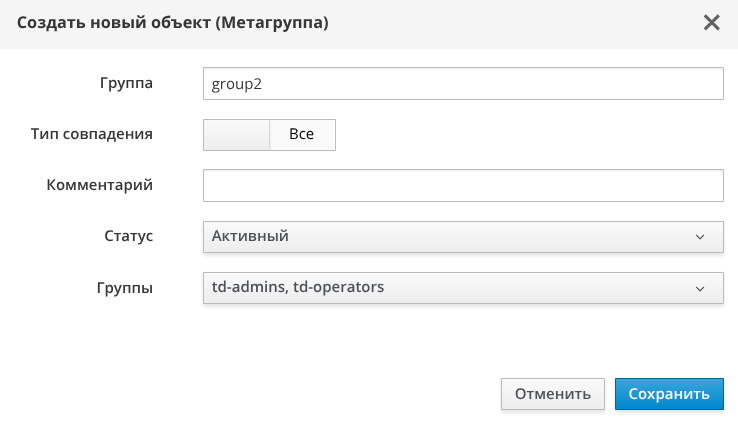The height and width of the screenshot is (424, 738).
Task: Click the Все text on the switch
Action: [x=301, y=135]
